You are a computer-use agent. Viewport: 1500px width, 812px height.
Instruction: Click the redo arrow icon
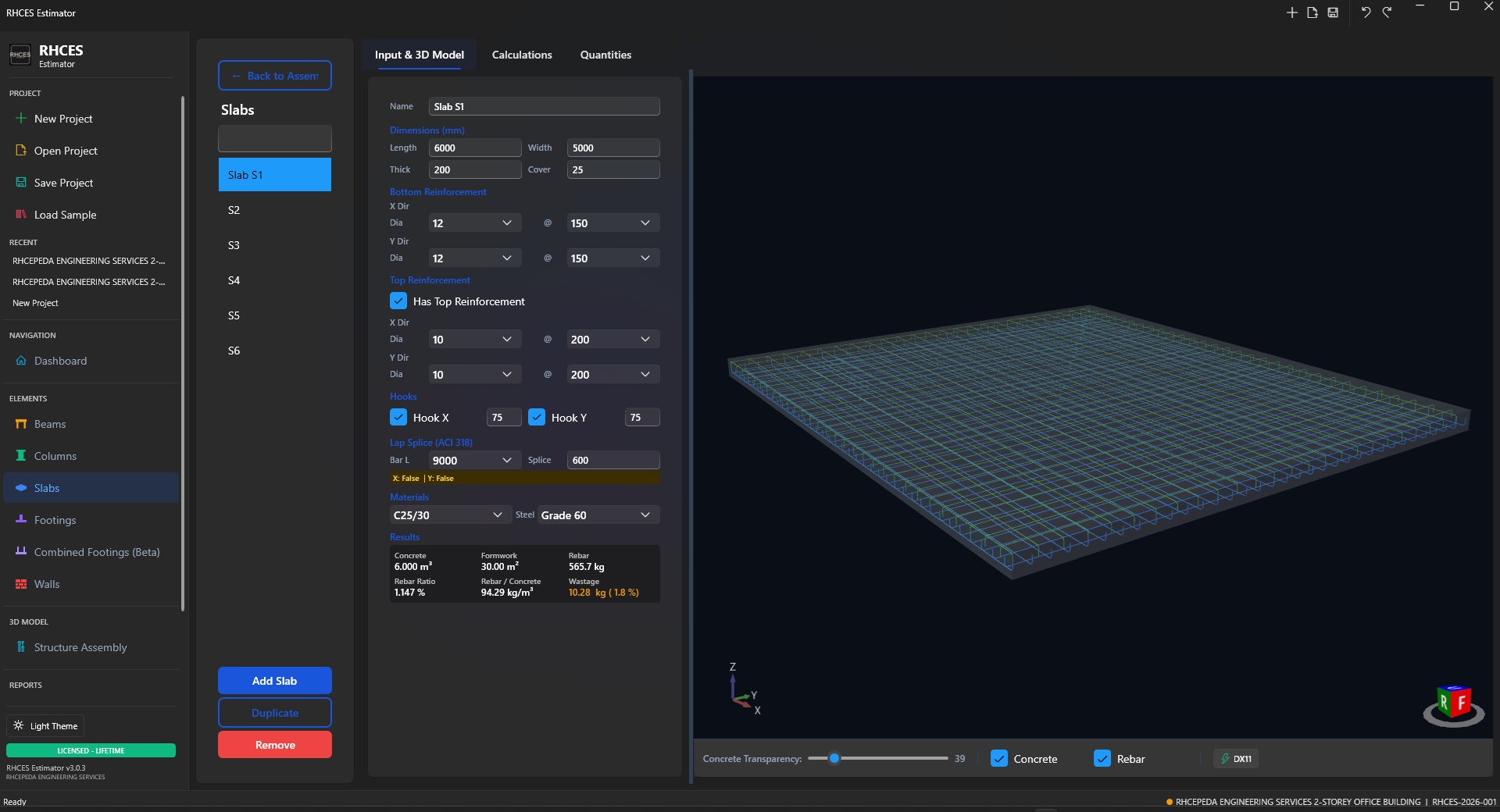click(1387, 12)
